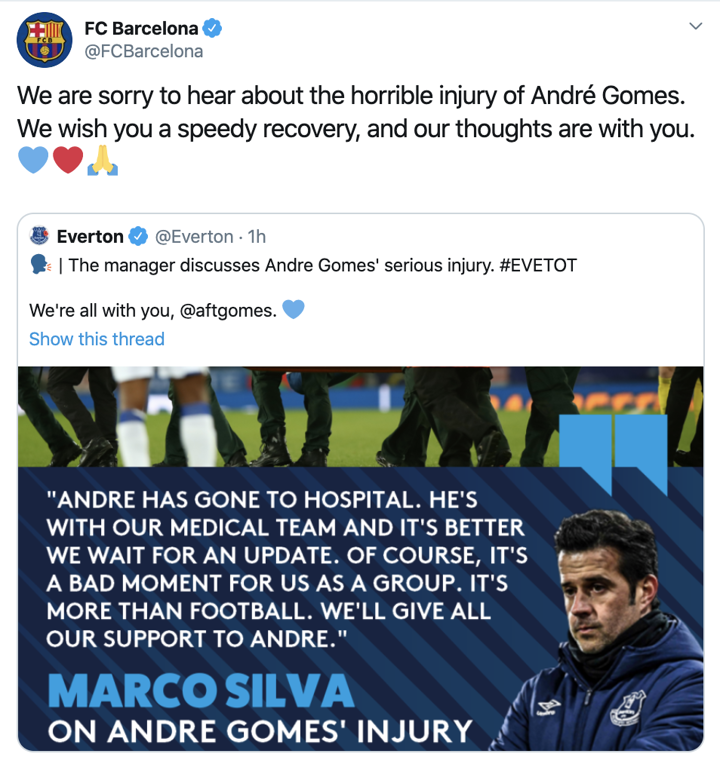This screenshot has width=720, height=757.
Task: Open the FC Barcelona profile name
Action: 141,28
